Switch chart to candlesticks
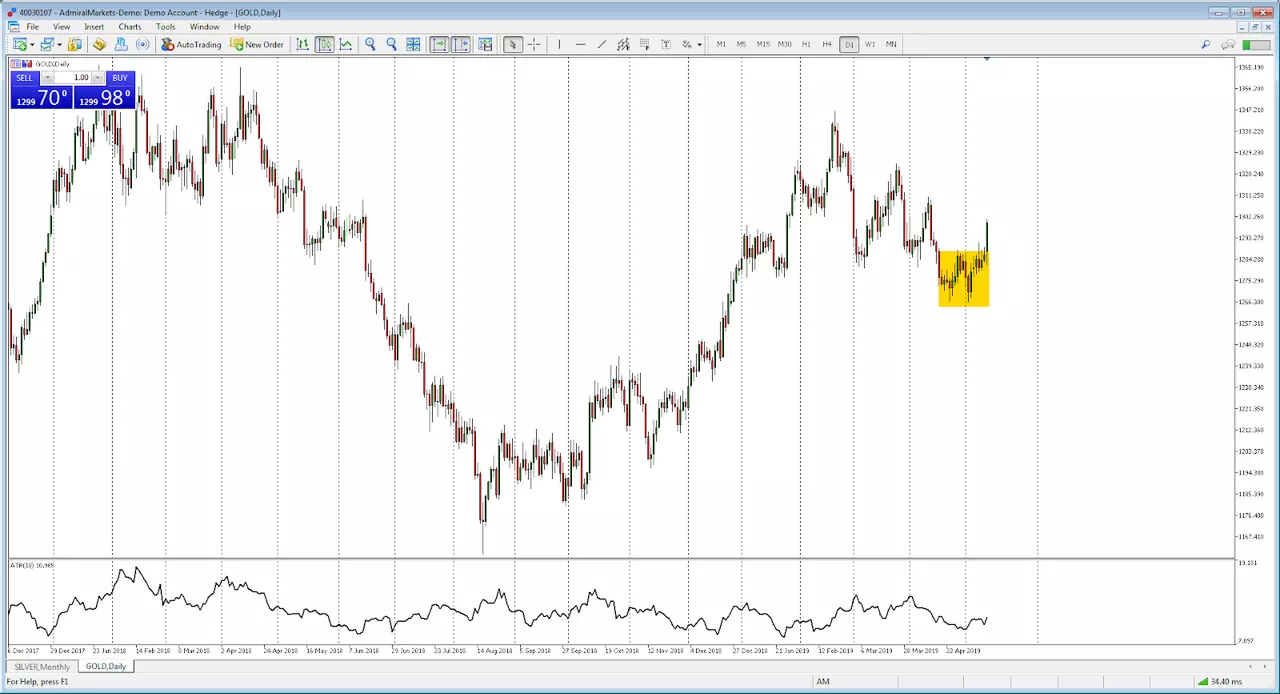This screenshot has height=694, width=1280. click(324, 44)
